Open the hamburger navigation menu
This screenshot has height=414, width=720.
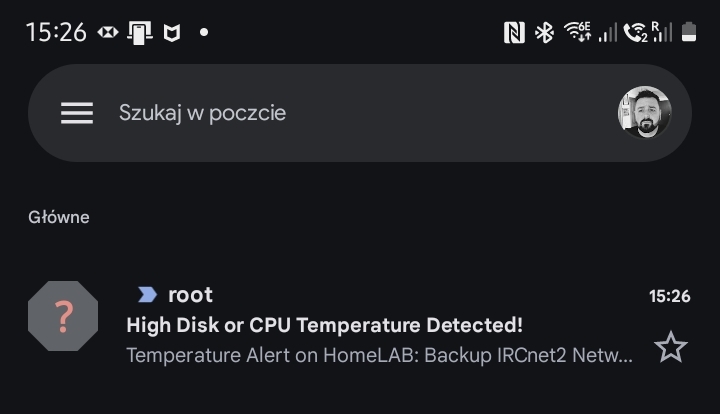pyautogui.click(x=77, y=113)
